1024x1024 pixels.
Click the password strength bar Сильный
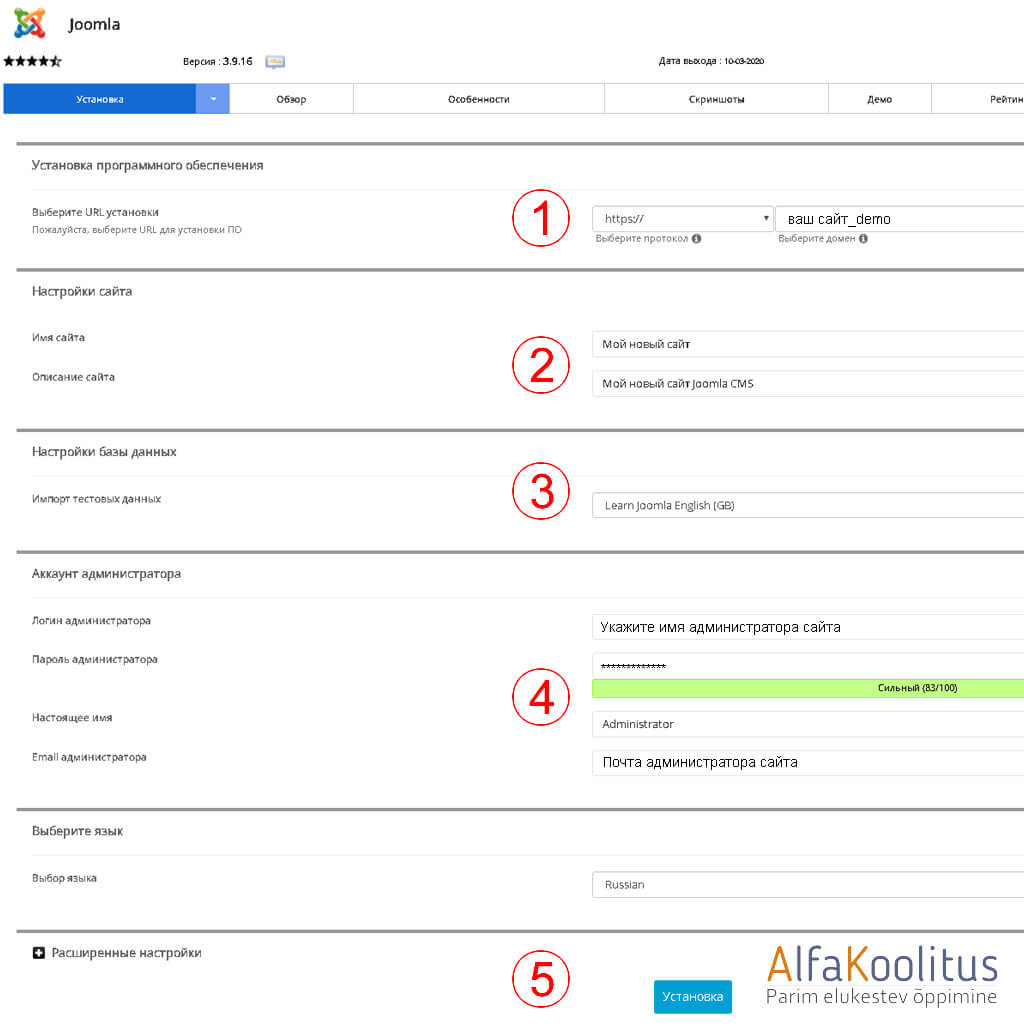808,688
